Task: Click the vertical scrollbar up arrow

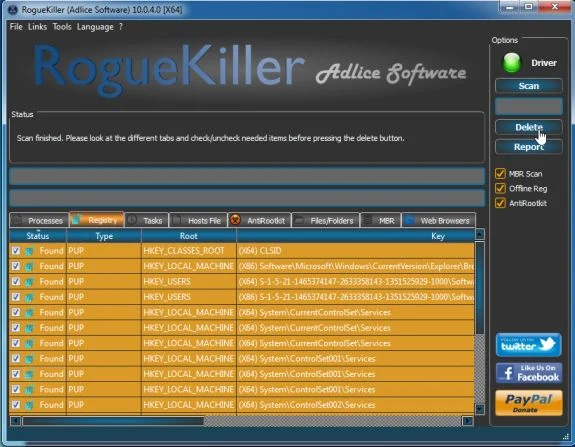Action: coord(480,234)
